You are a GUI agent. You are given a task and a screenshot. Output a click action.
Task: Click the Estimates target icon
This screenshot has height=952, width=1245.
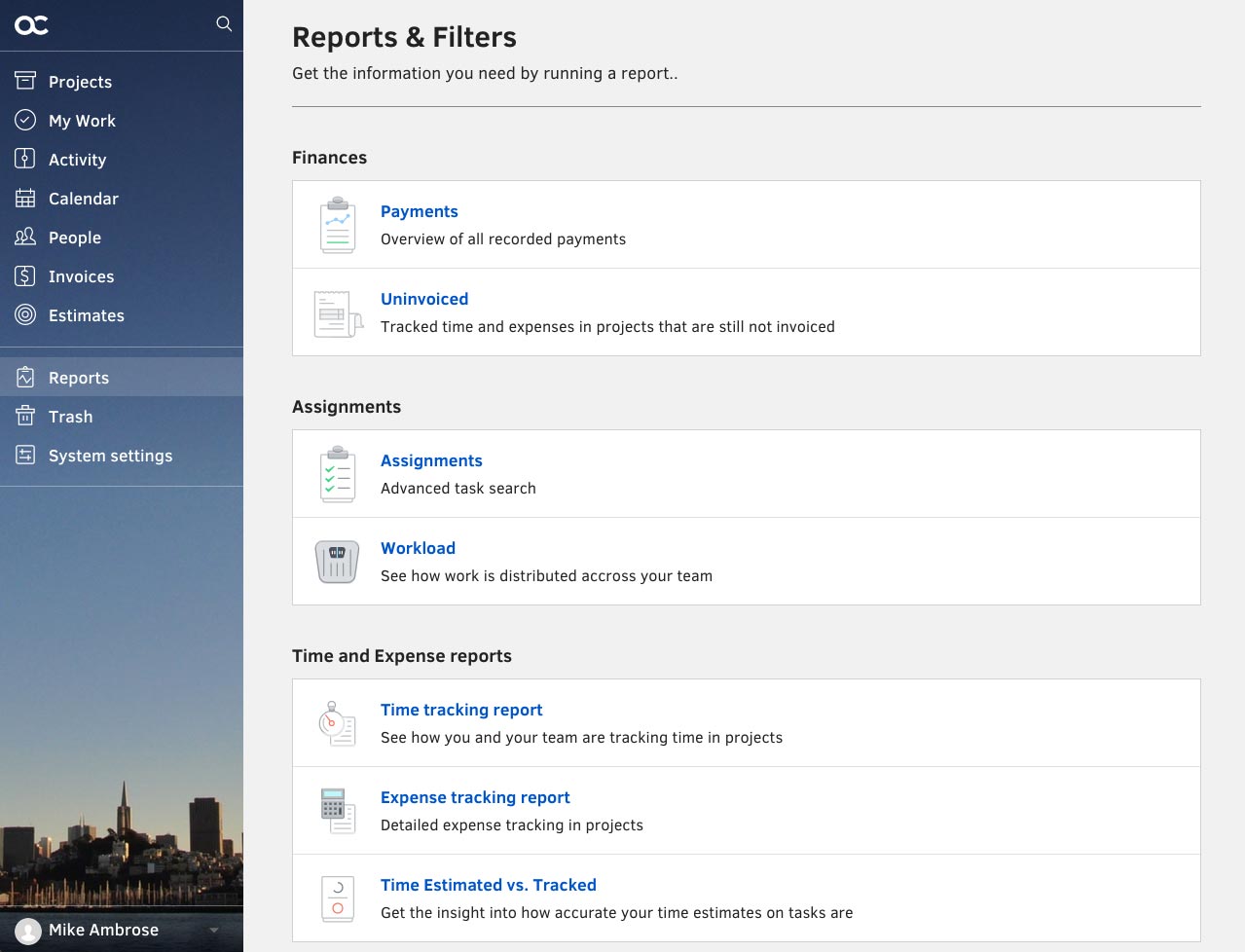click(25, 314)
